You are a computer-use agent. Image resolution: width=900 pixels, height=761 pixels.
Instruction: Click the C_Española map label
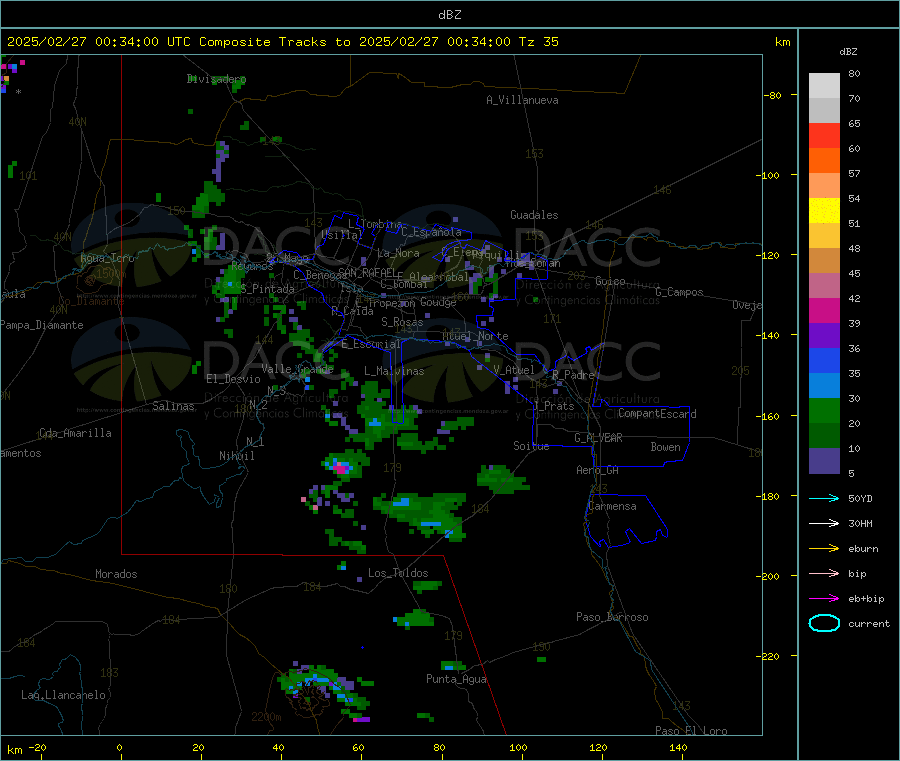(x=431, y=232)
